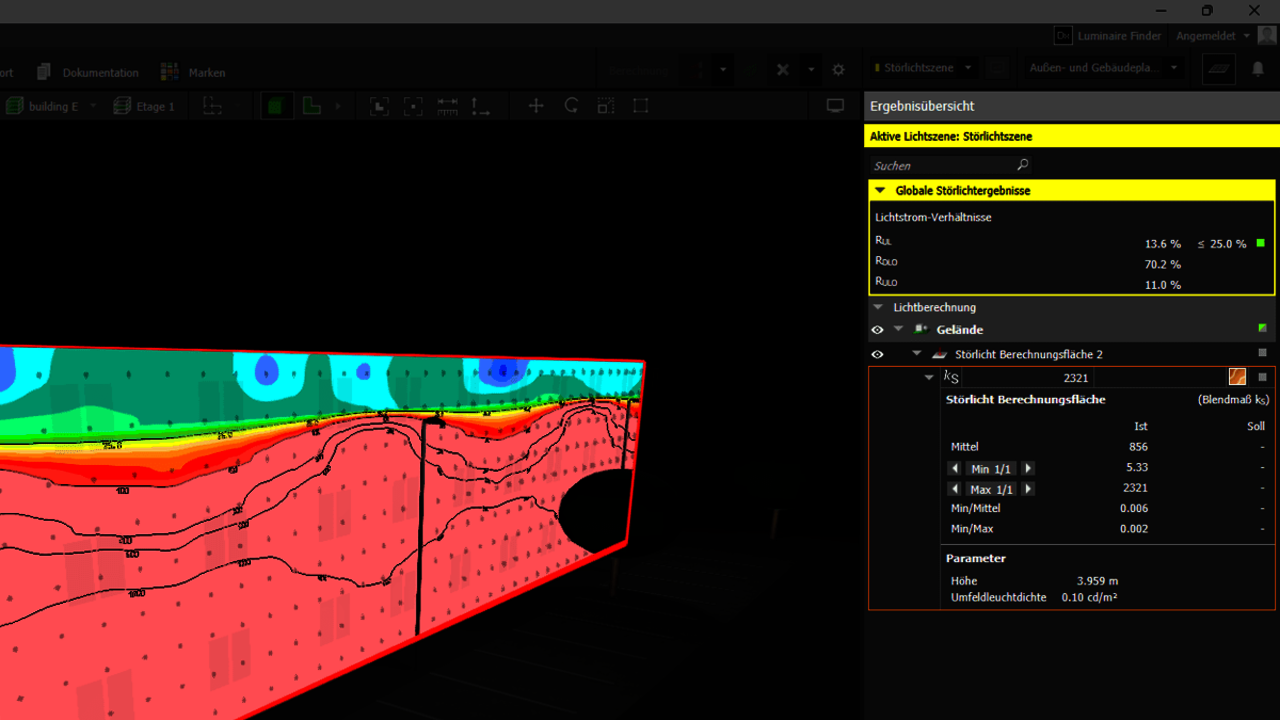Click the 3D view green cube icon
Viewport: 1280px width, 720px height.
pos(276,106)
